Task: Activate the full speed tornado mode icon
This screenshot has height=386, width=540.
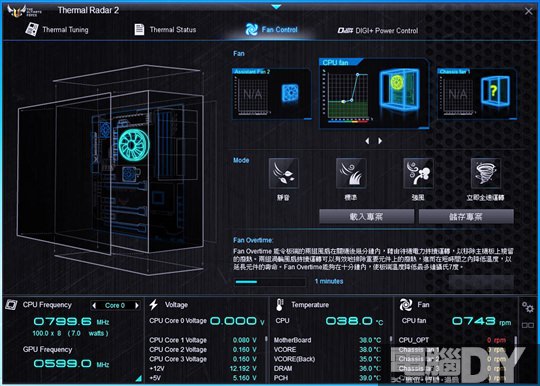Action: click(485, 173)
